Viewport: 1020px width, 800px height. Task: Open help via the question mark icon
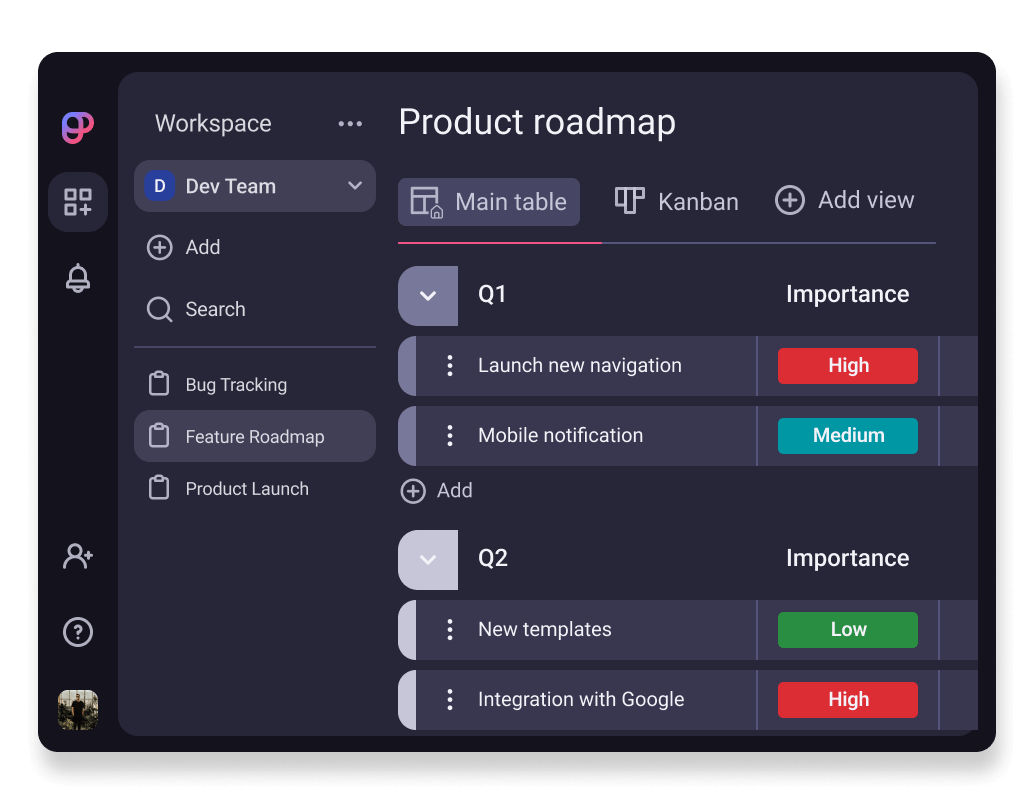pyautogui.click(x=78, y=632)
